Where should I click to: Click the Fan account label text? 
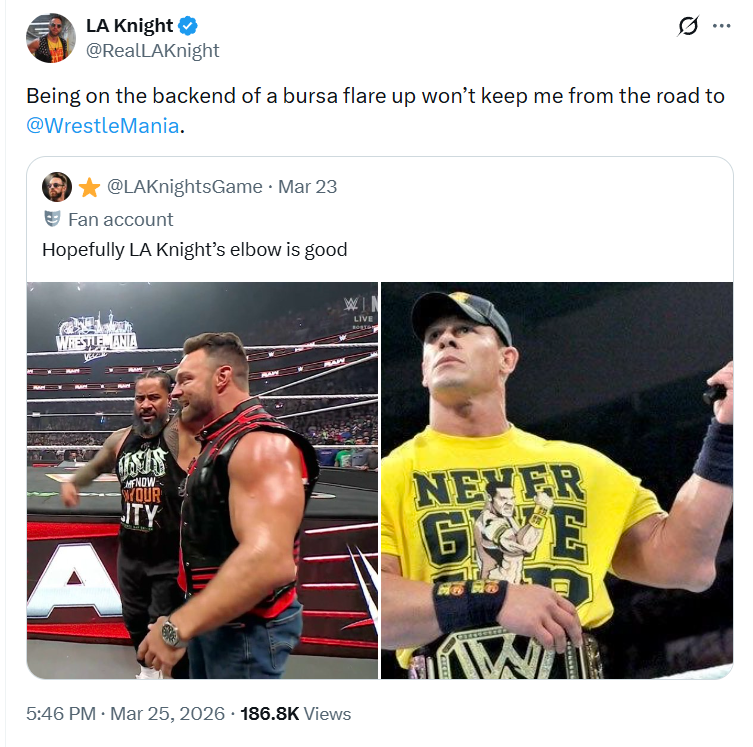pyautogui.click(x=120, y=219)
